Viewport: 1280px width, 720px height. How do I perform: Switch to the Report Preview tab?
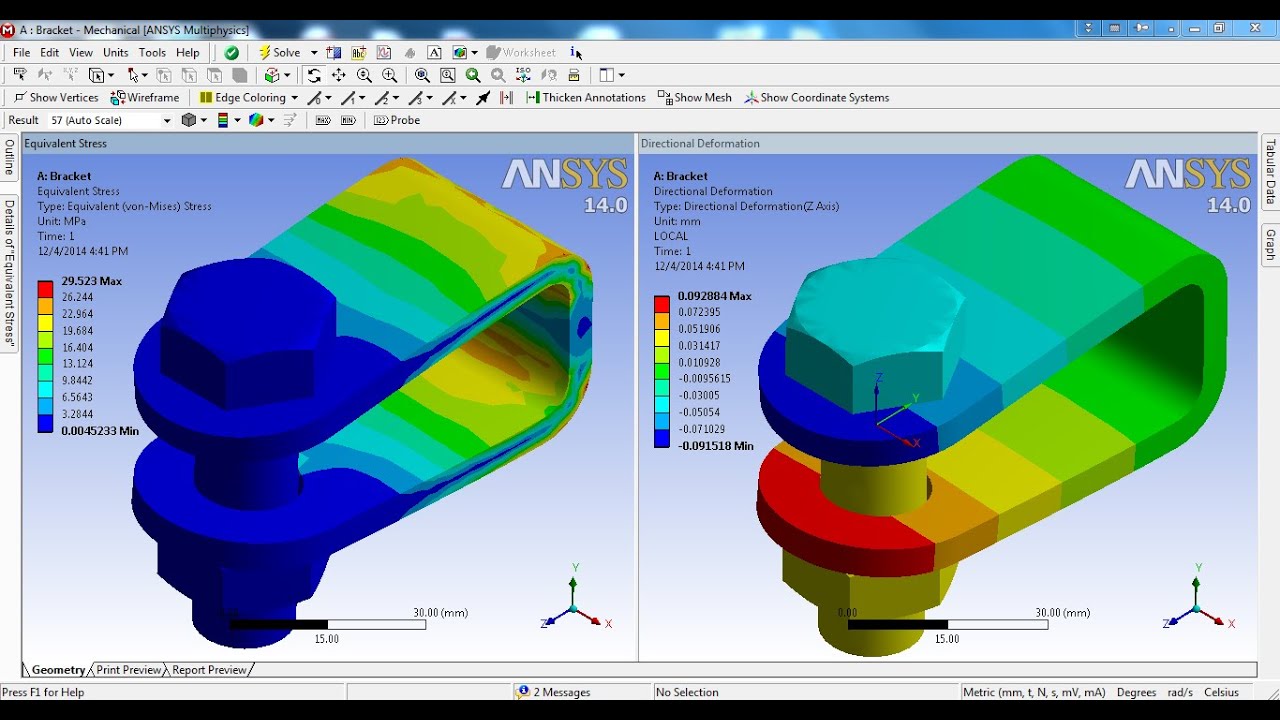coord(209,670)
